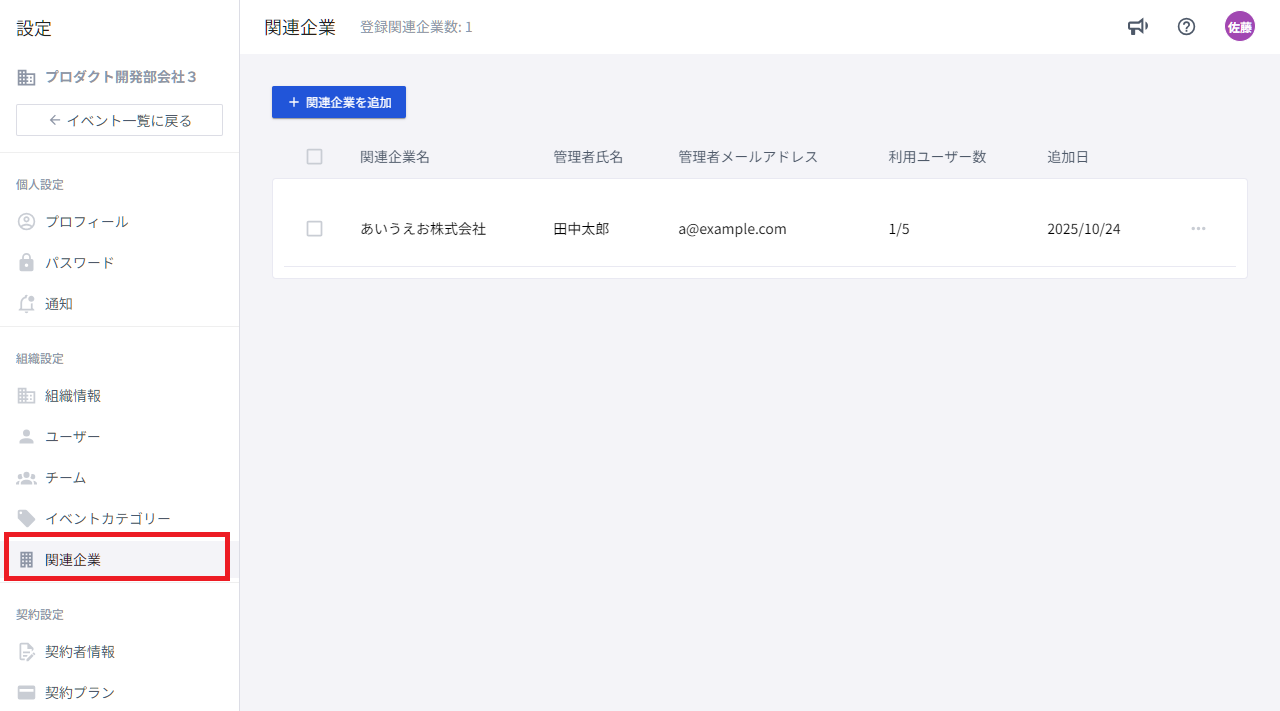Image resolution: width=1280 pixels, height=711 pixels.
Task: Open the 組織情報 settings page
Action: [x=73, y=396]
